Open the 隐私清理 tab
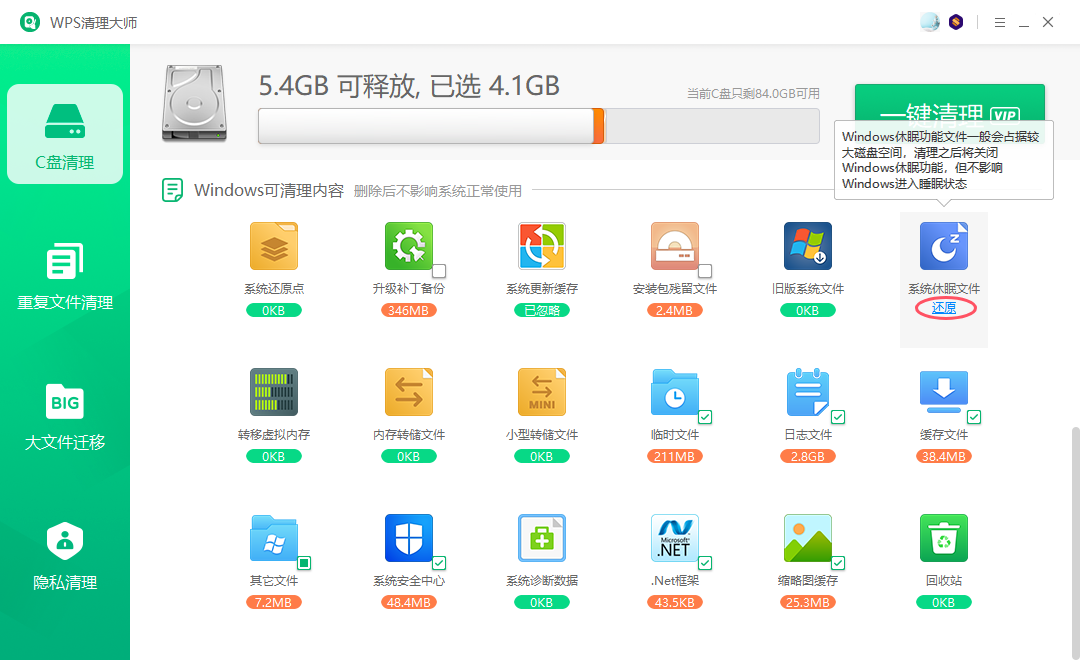The image size is (1080, 660). pos(65,556)
